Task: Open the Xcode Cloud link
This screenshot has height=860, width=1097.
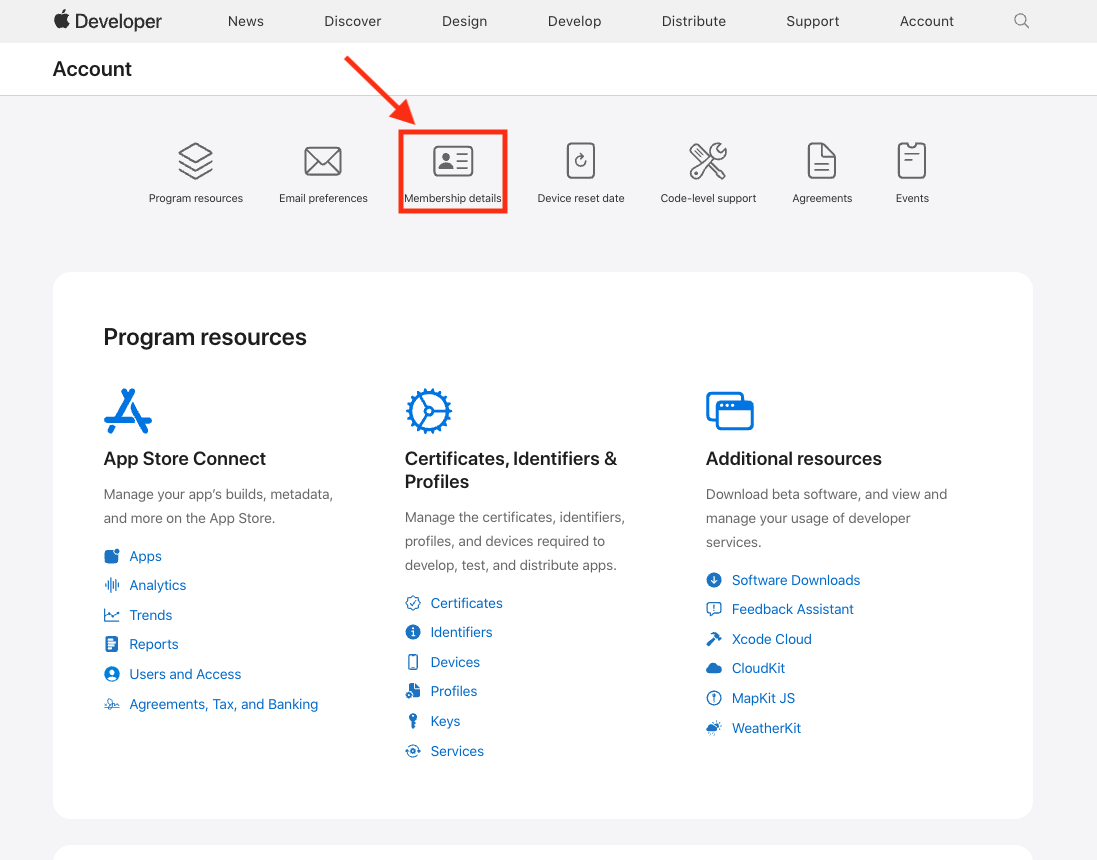Action: coord(772,639)
